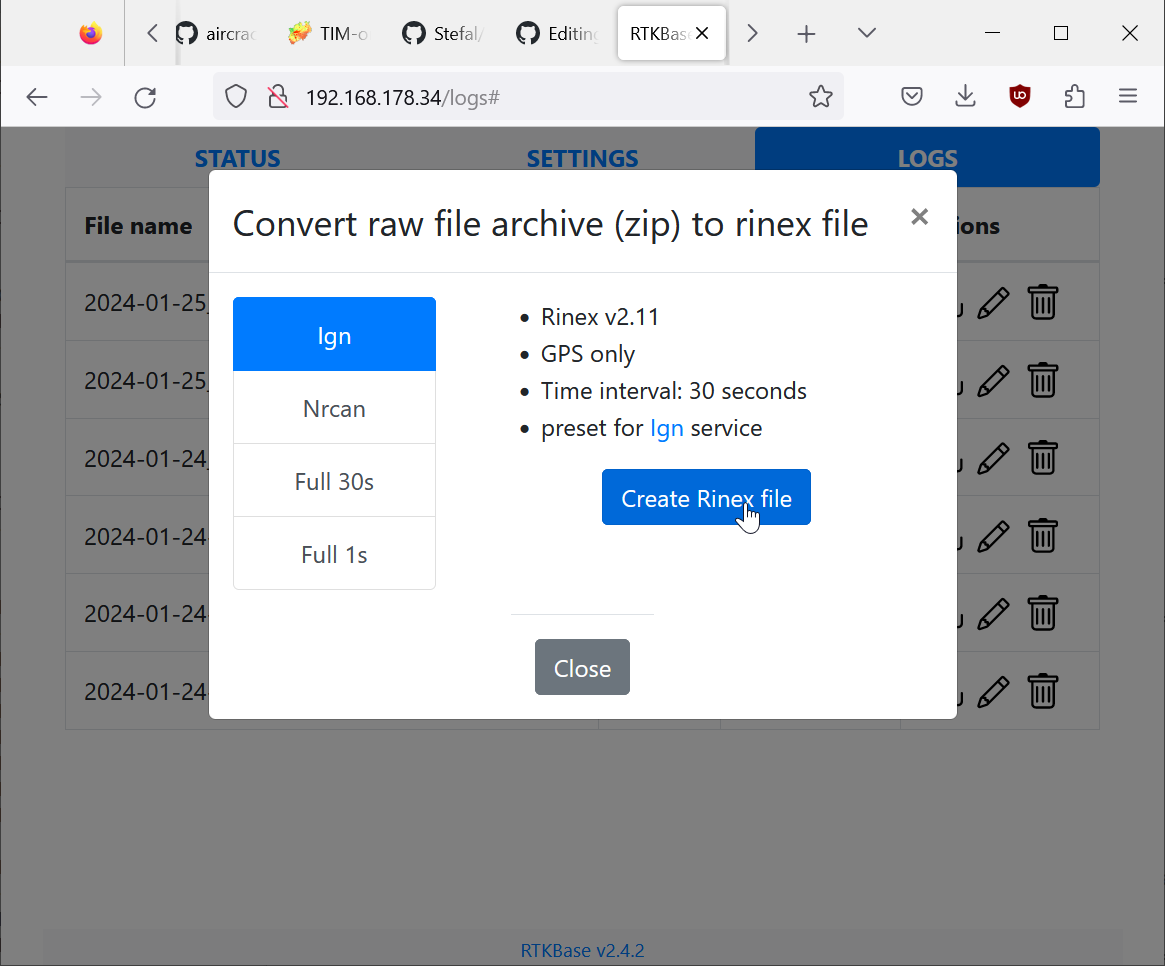Image resolution: width=1165 pixels, height=966 pixels.
Task: Reload the page with the refresh icon
Action: pyautogui.click(x=145, y=97)
